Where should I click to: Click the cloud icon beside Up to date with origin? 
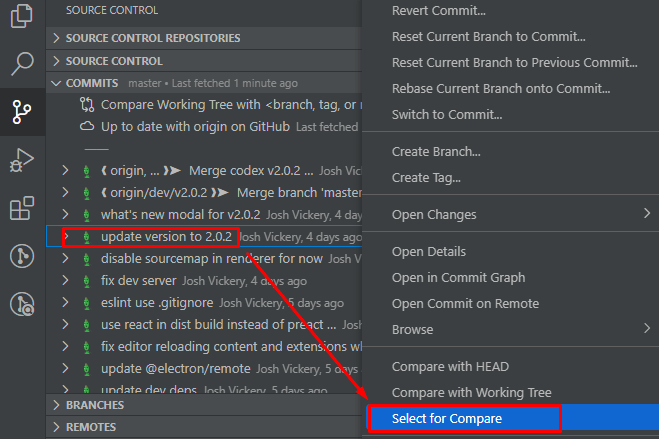87,126
